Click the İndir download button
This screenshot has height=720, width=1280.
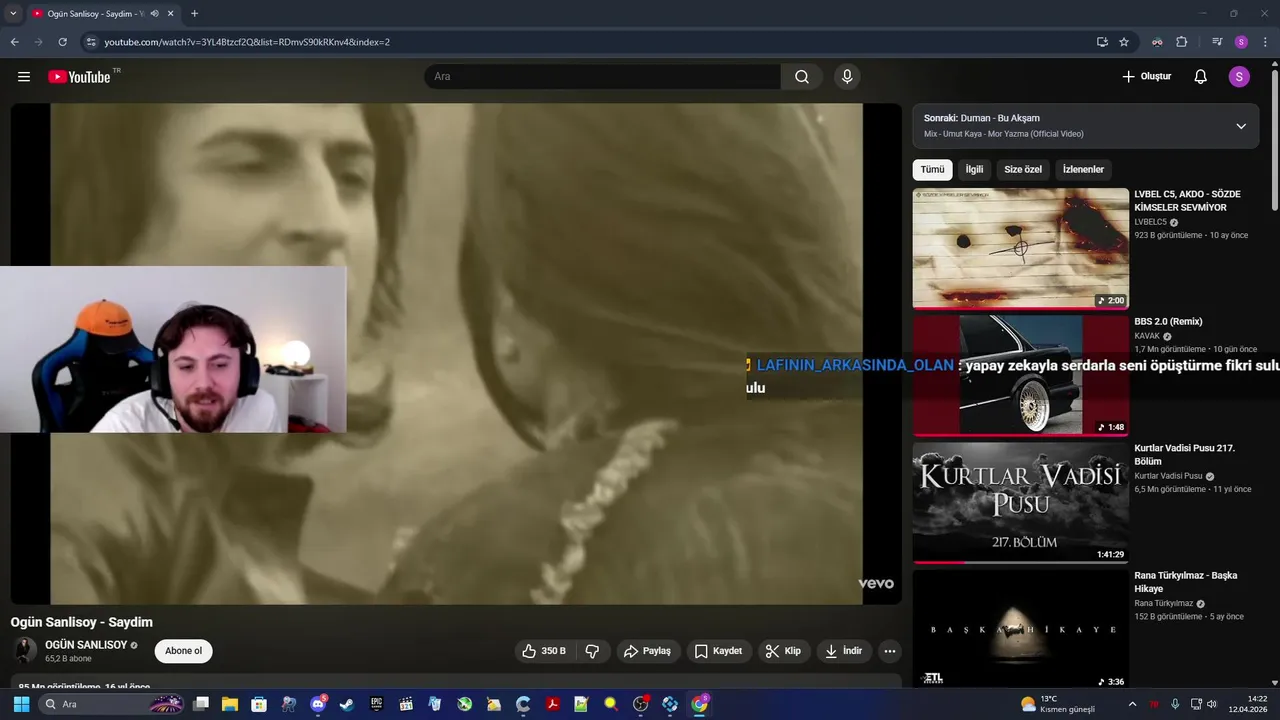click(x=843, y=651)
